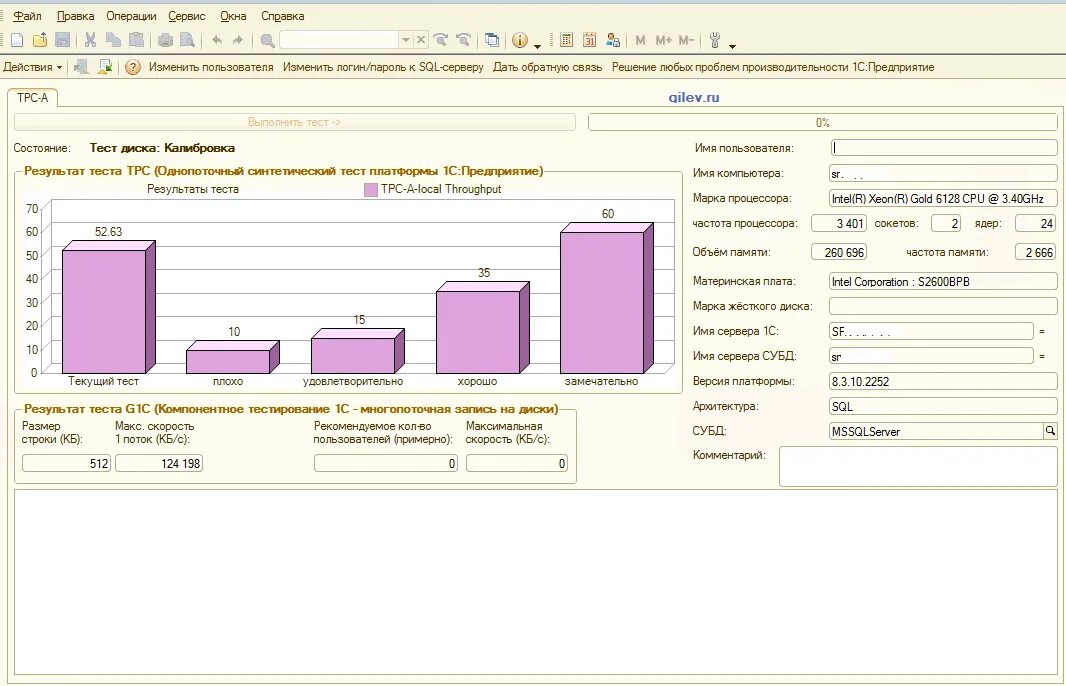Expand the arrow next to the information icon
Screen dimensions: 1066x686
(x=537, y=46)
